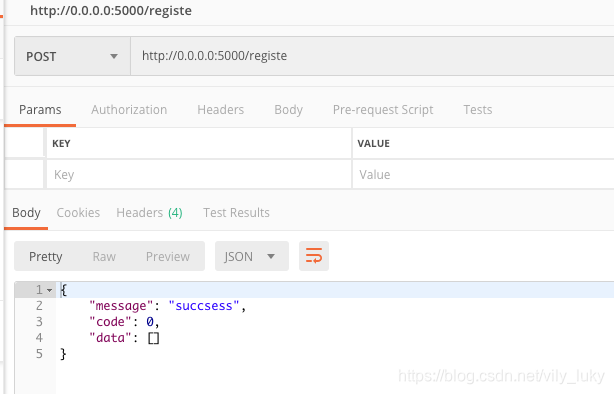
Task: Open the Authorization tab
Action: pos(129,110)
